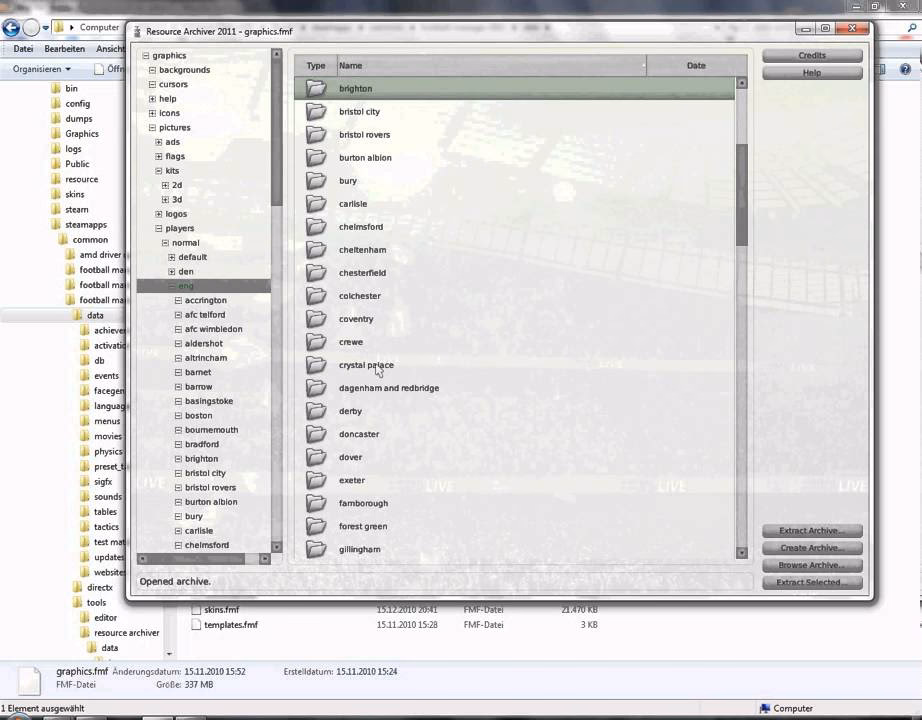
Task: Select skins.fmf file icon in Explorer
Action: click(196, 609)
